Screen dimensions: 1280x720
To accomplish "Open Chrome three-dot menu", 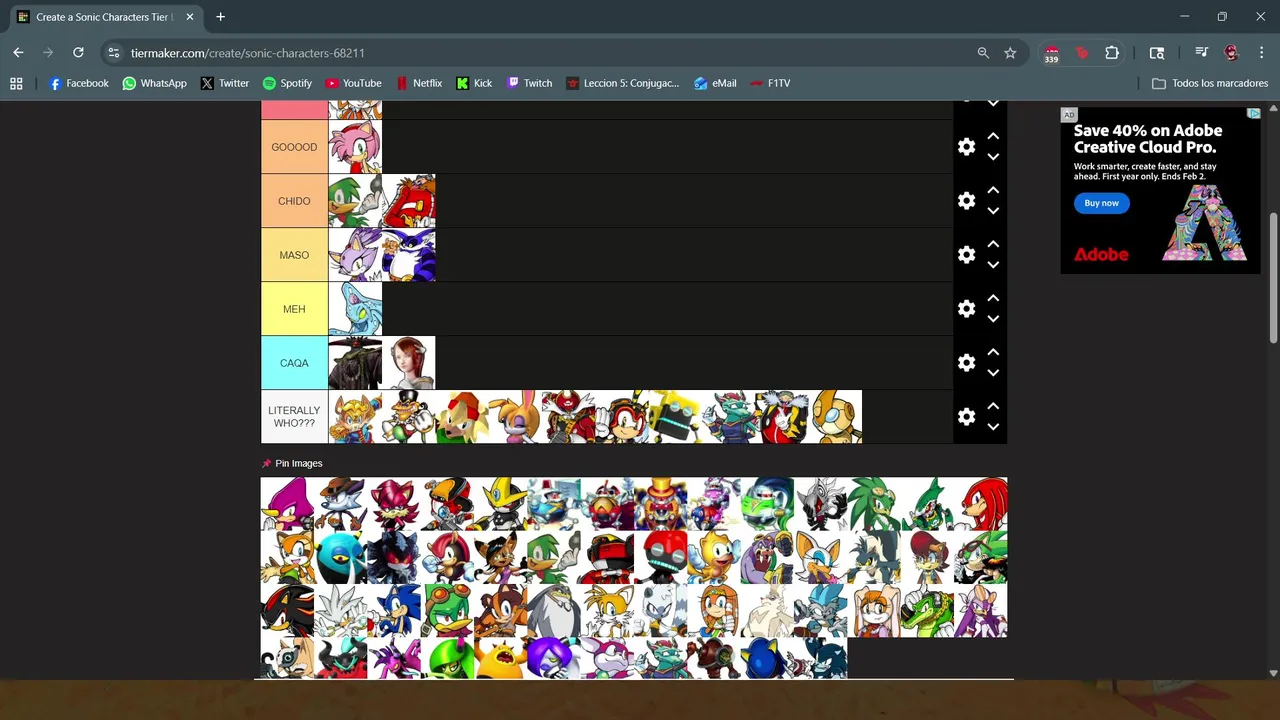I will (x=1261, y=53).
